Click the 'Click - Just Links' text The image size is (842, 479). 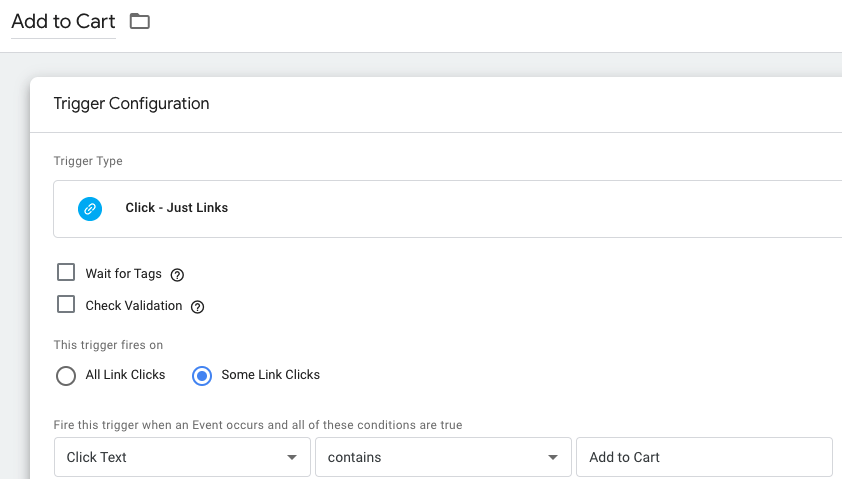177,208
